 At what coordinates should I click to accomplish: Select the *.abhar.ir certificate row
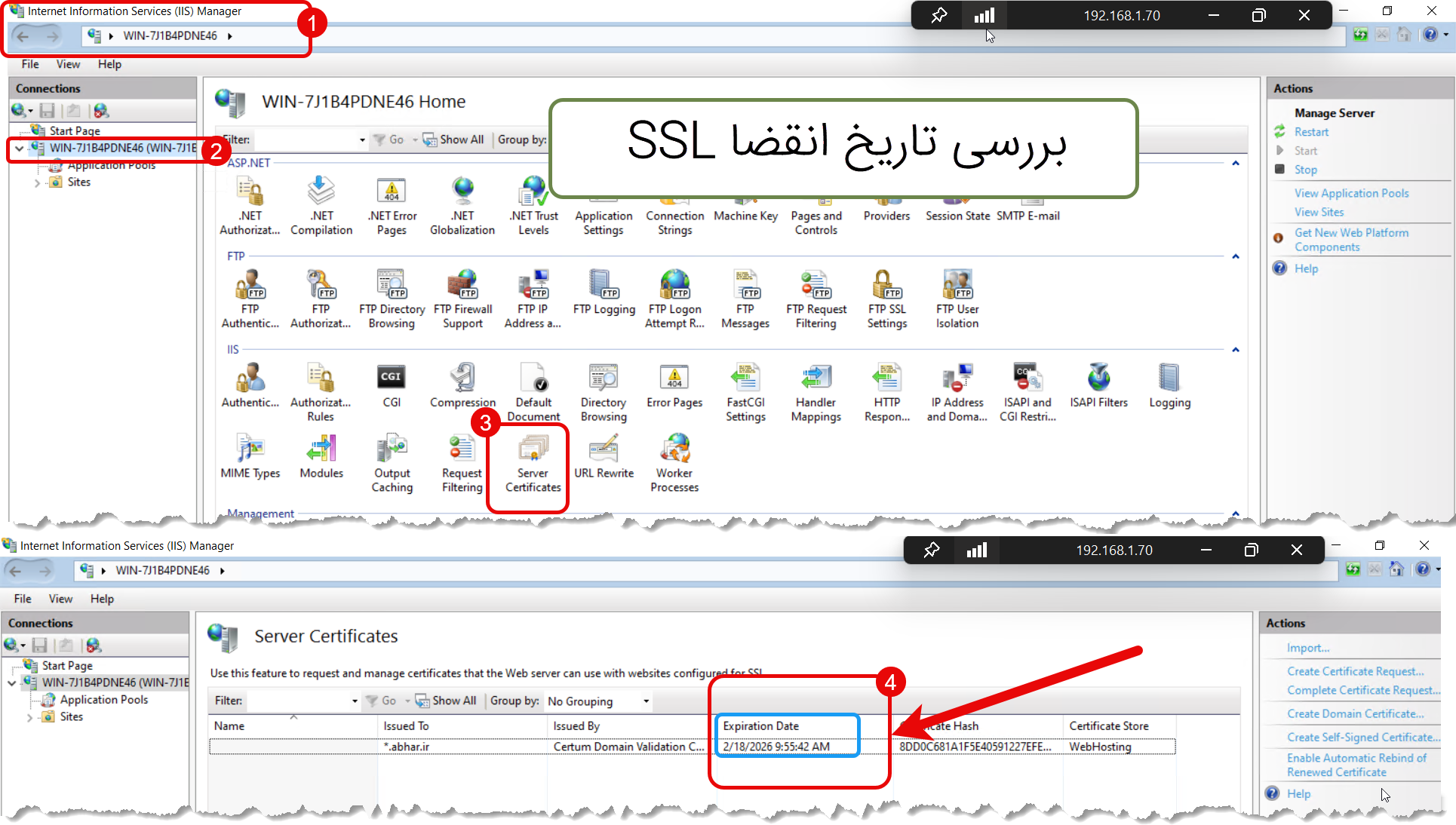click(x=407, y=747)
